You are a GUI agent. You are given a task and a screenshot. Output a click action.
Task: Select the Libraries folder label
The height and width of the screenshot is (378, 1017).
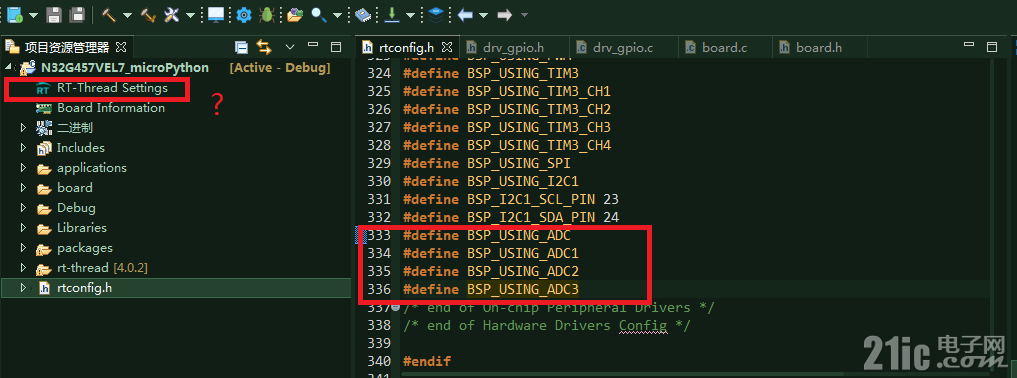click(x=82, y=228)
